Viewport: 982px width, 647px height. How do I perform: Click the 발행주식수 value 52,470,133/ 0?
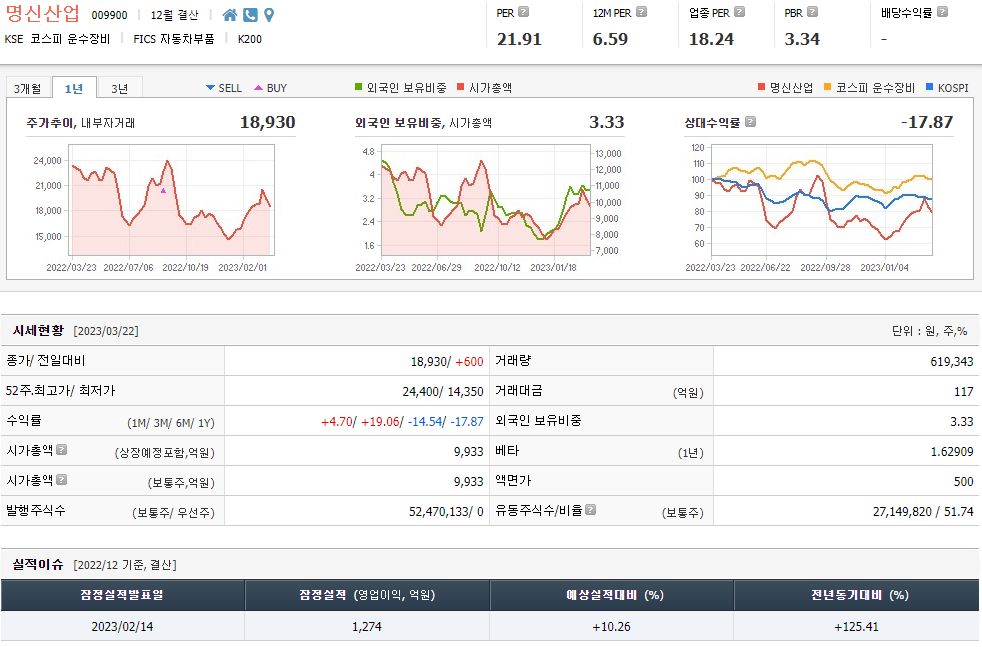click(x=446, y=512)
